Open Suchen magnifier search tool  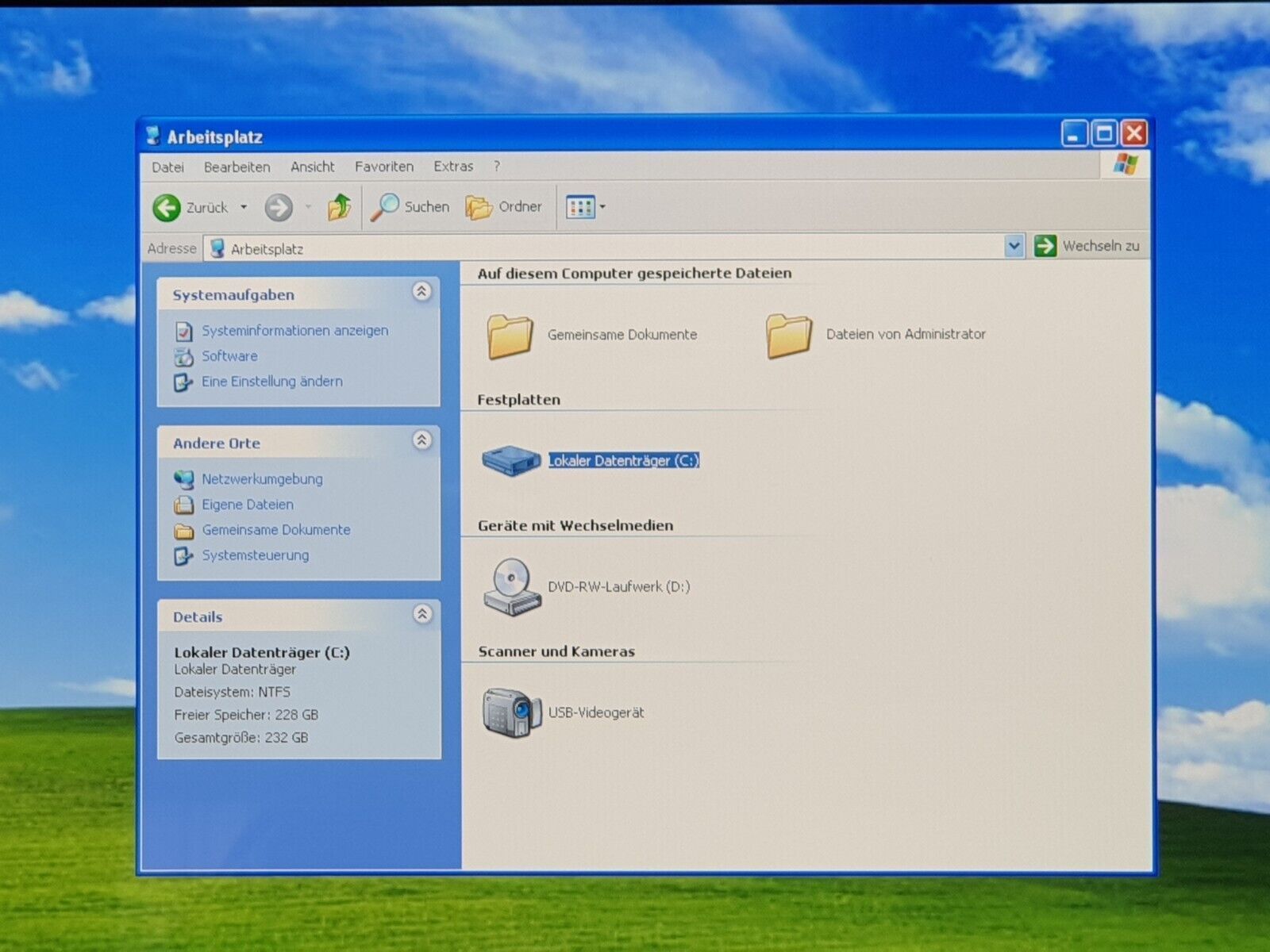pyautogui.click(x=385, y=207)
